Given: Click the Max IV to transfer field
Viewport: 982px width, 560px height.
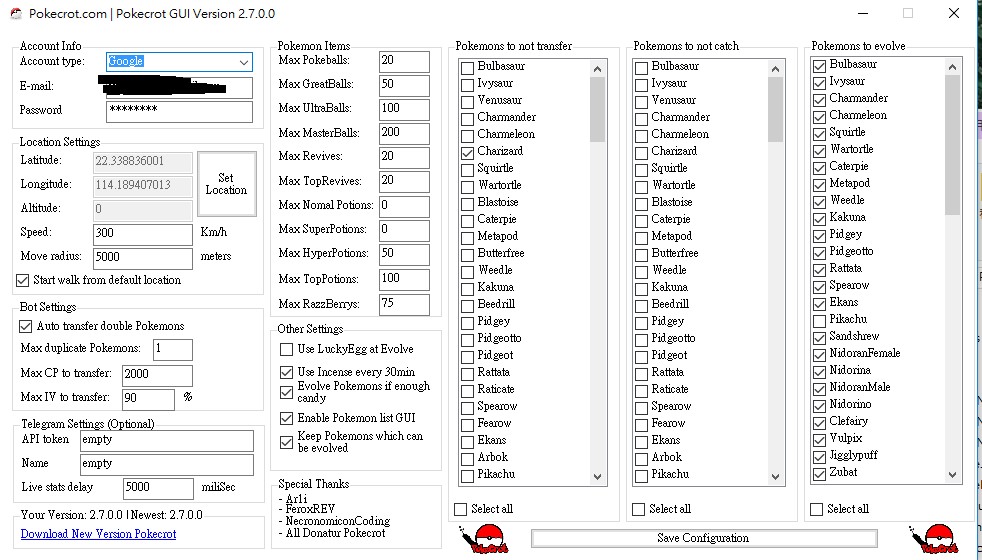Looking at the screenshot, I should (x=148, y=399).
